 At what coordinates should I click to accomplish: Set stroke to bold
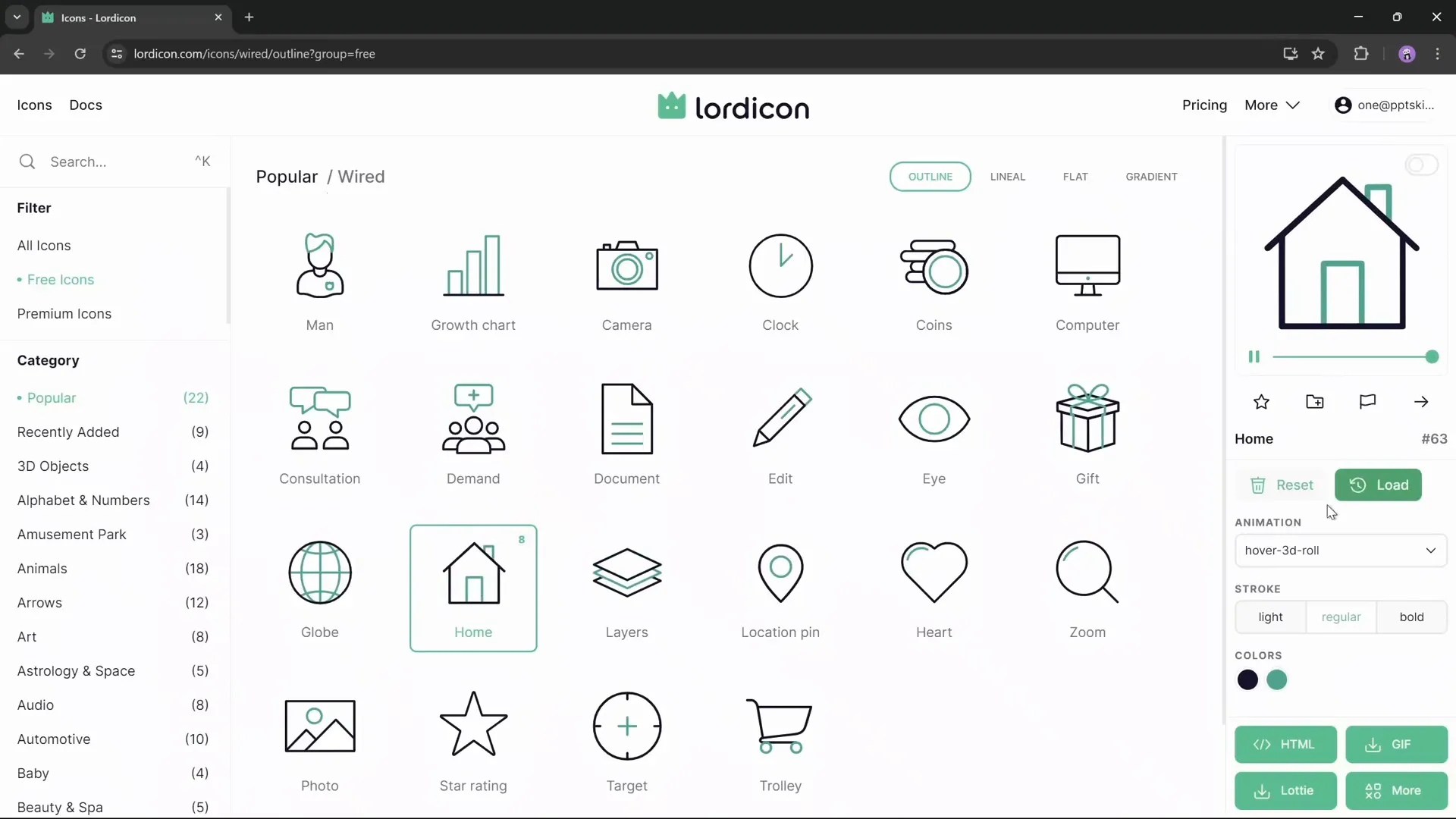[1411, 617]
